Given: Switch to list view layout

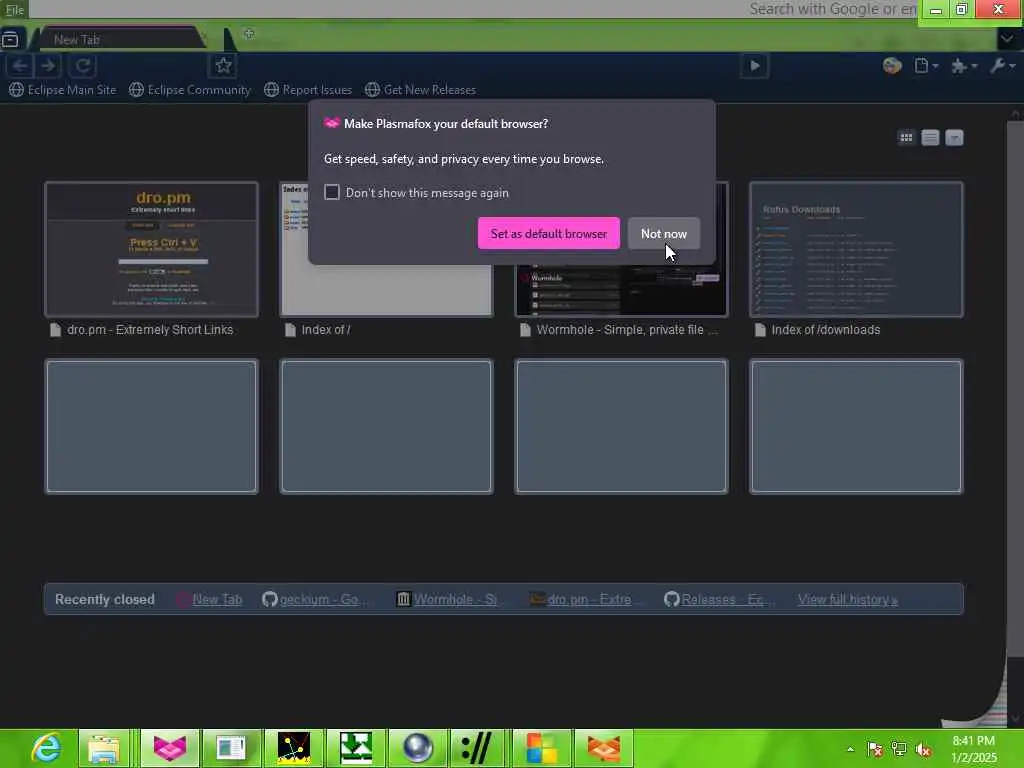Looking at the screenshot, I should (930, 137).
